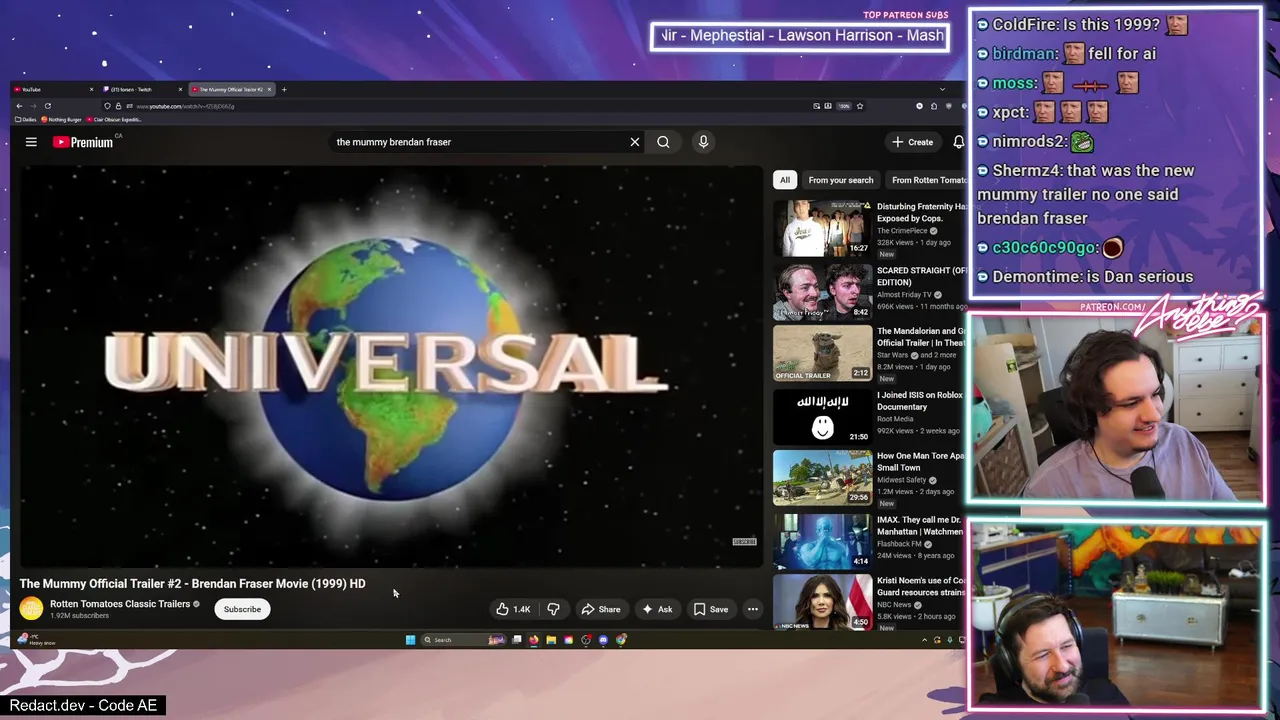Save the video to a playlist
The height and width of the screenshot is (720, 1280).
click(711, 609)
